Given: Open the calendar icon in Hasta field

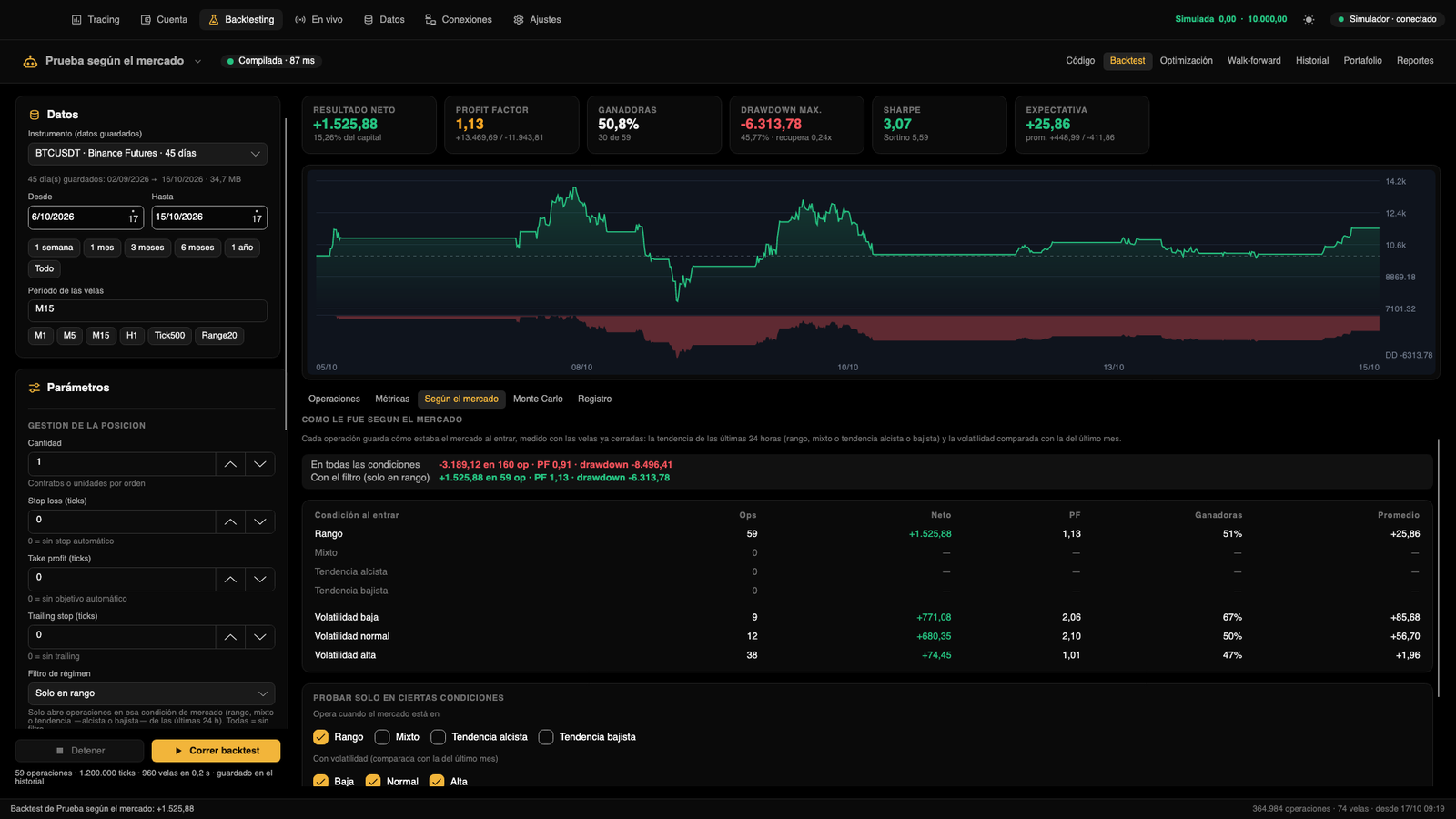Looking at the screenshot, I should tap(257, 217).
